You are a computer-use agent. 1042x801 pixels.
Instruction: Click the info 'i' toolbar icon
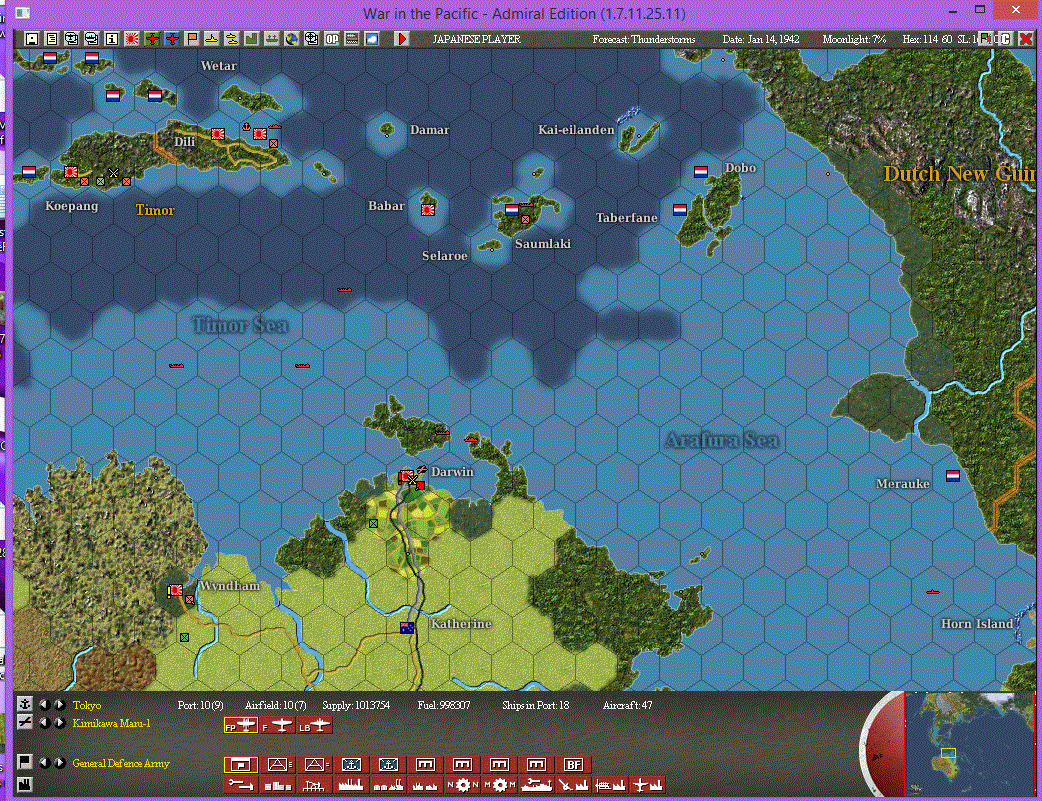[112, 39]
